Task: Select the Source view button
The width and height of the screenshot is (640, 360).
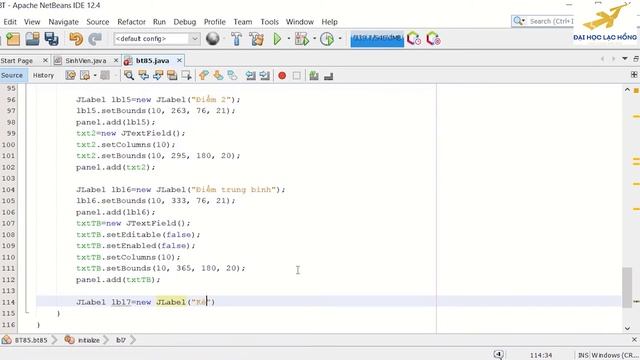Action: click(x=12, y=76)
